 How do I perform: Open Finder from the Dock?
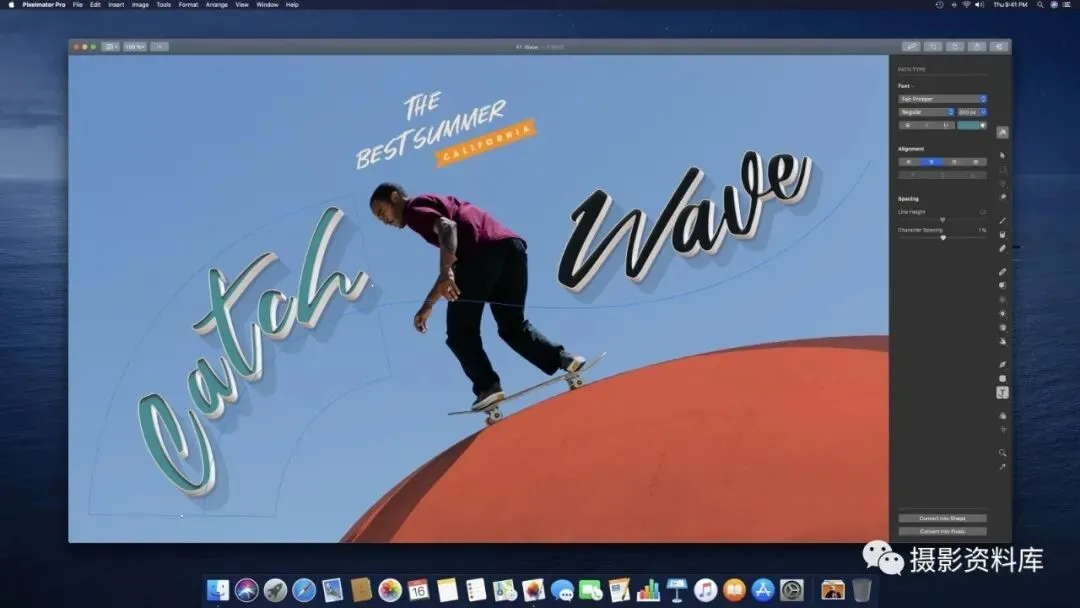pyautogui.click(x=218, y=590)
